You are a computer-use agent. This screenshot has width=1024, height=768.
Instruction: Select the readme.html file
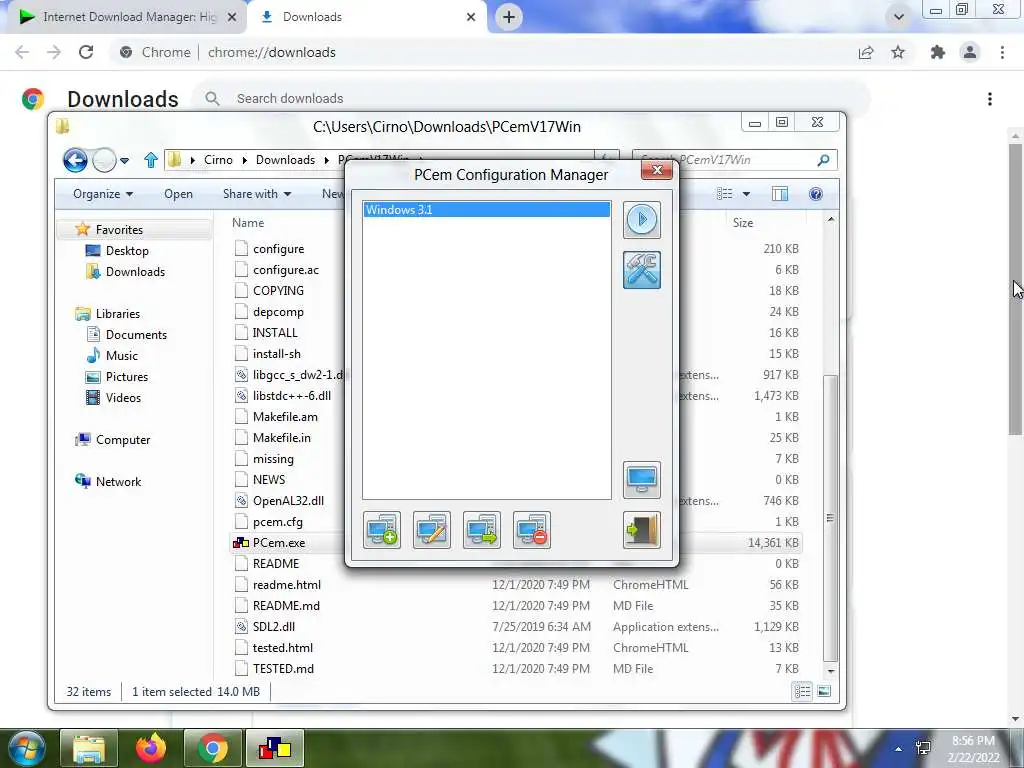(x=287, y=584)
